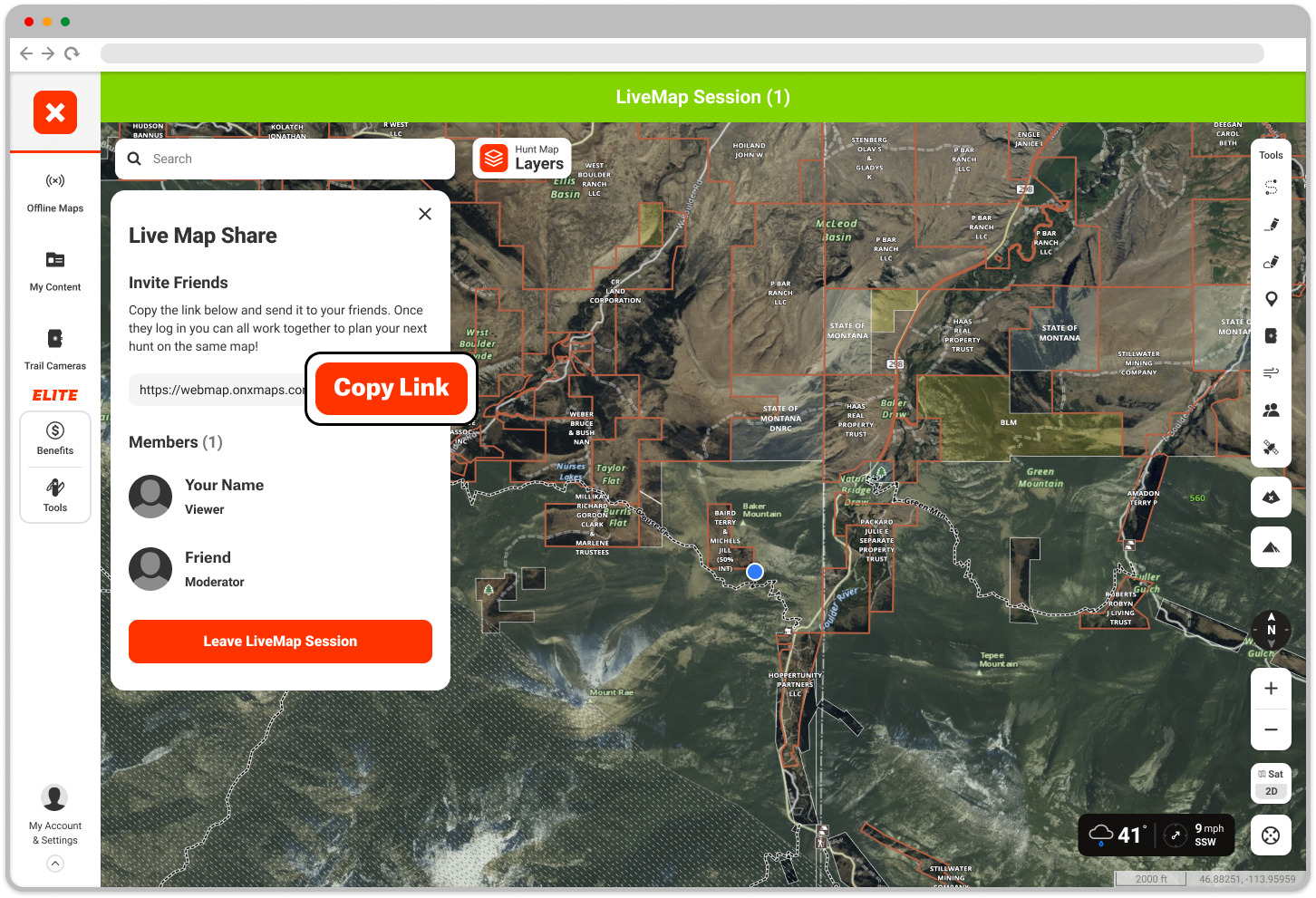Click the locate me target button
Screen dimensions: 1316x898
point(1271,835)
